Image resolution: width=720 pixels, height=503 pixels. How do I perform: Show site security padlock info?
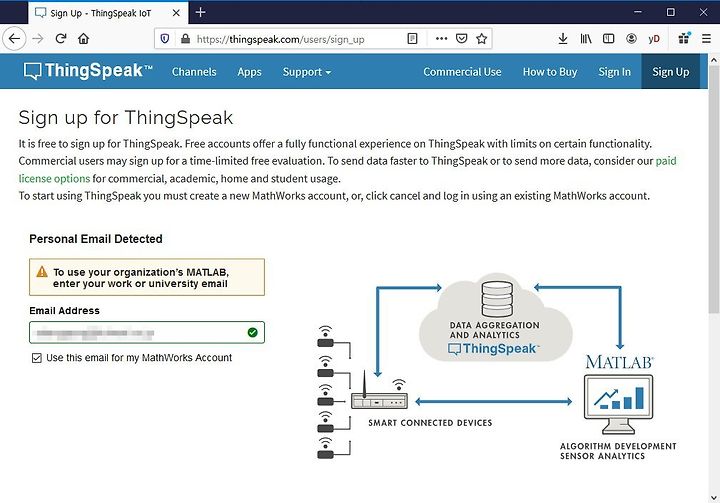[186, 39]
